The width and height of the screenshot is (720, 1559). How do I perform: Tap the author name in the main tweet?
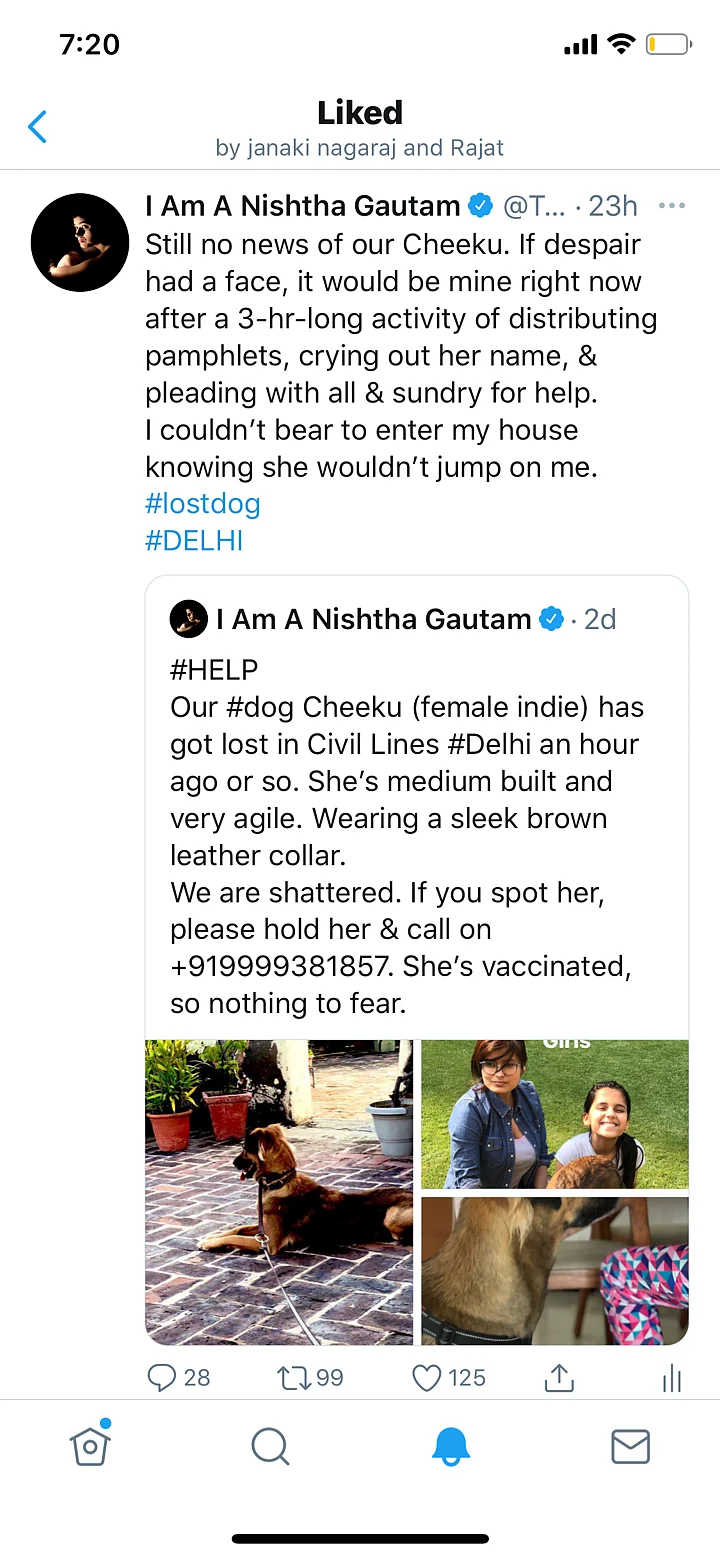(302, 206)
